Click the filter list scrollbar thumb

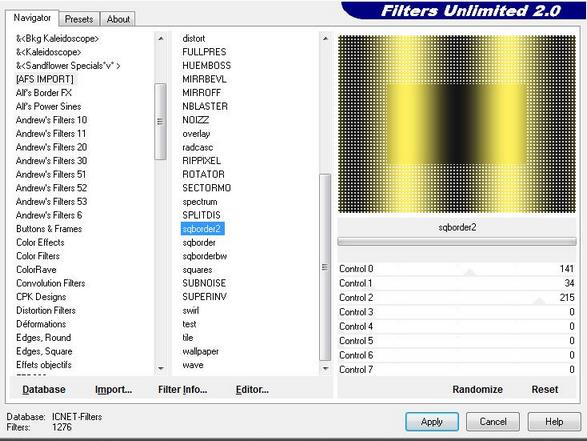point(325,267)
